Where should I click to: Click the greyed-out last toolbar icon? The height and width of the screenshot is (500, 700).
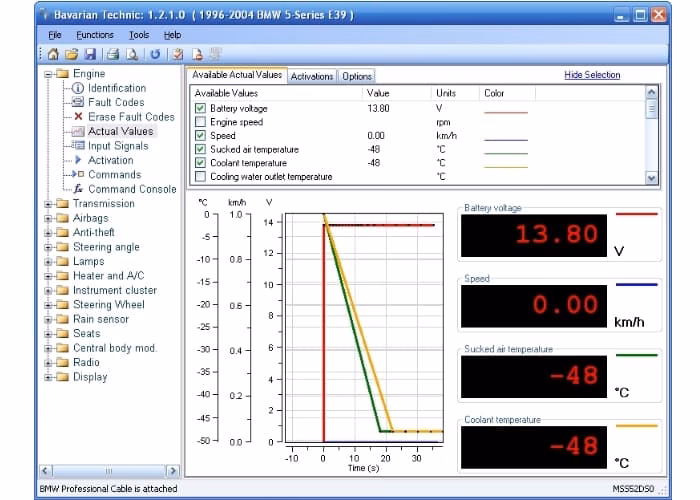coord(216,54)
